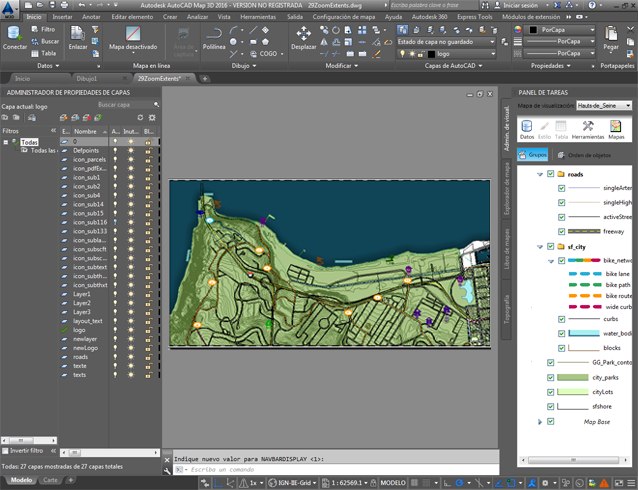638x490 pixels.
Task: Toggle the city_parks layer checkbox
Action: (x=551, y=378)
